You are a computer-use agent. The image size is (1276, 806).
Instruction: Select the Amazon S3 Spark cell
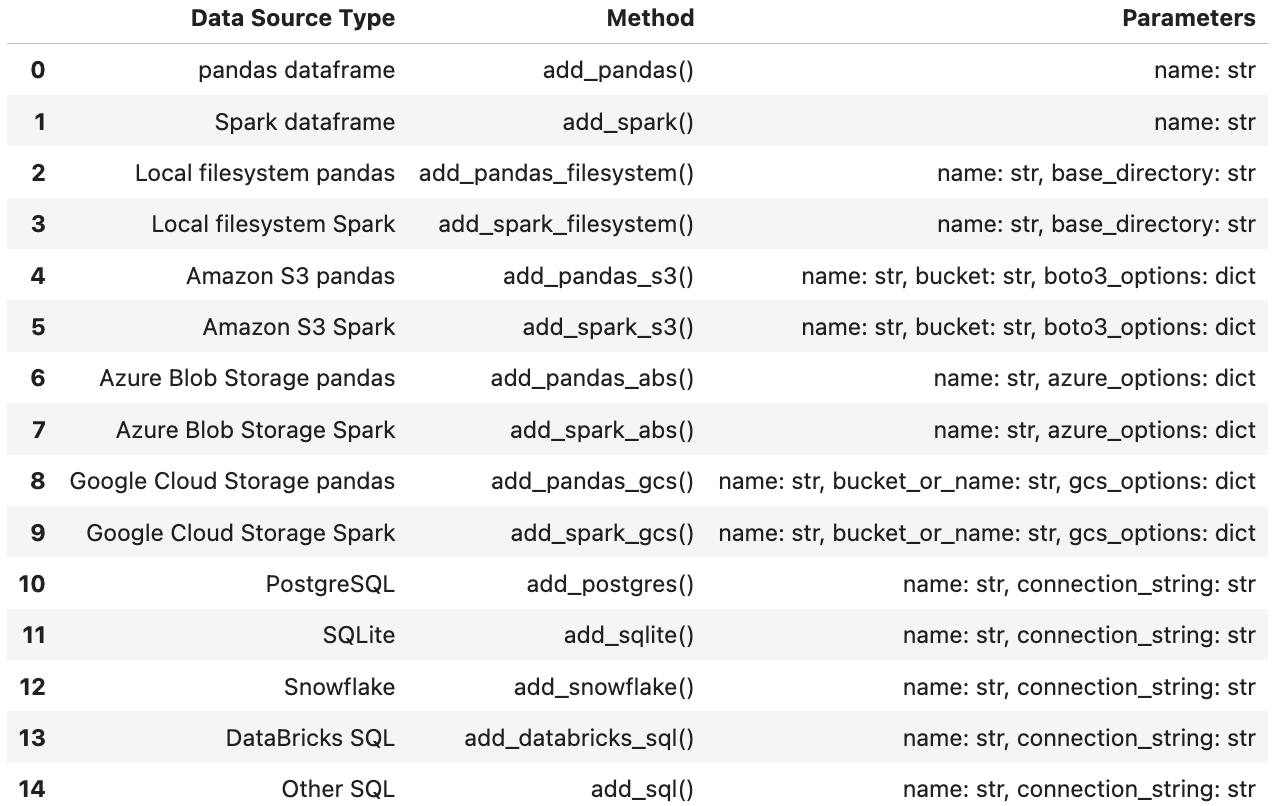[x=298, y=327]
